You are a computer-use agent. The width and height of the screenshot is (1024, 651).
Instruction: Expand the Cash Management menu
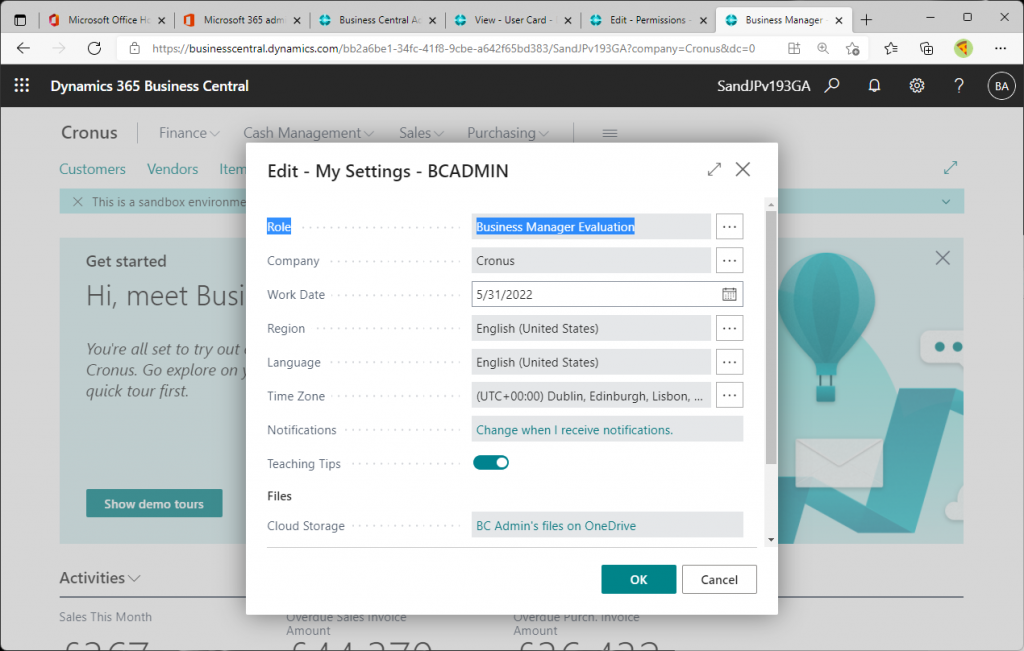308,133
